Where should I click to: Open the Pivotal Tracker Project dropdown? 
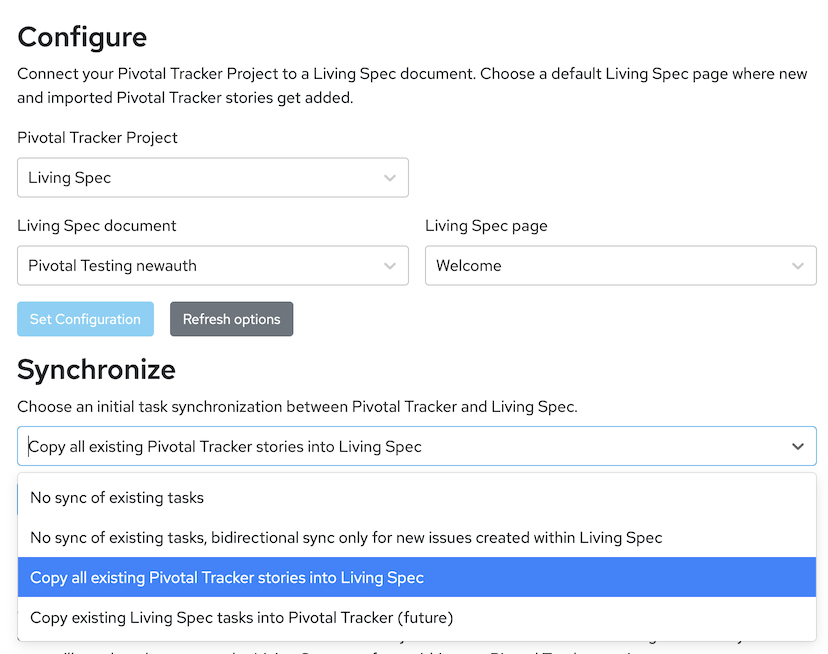tap(213, 177)
